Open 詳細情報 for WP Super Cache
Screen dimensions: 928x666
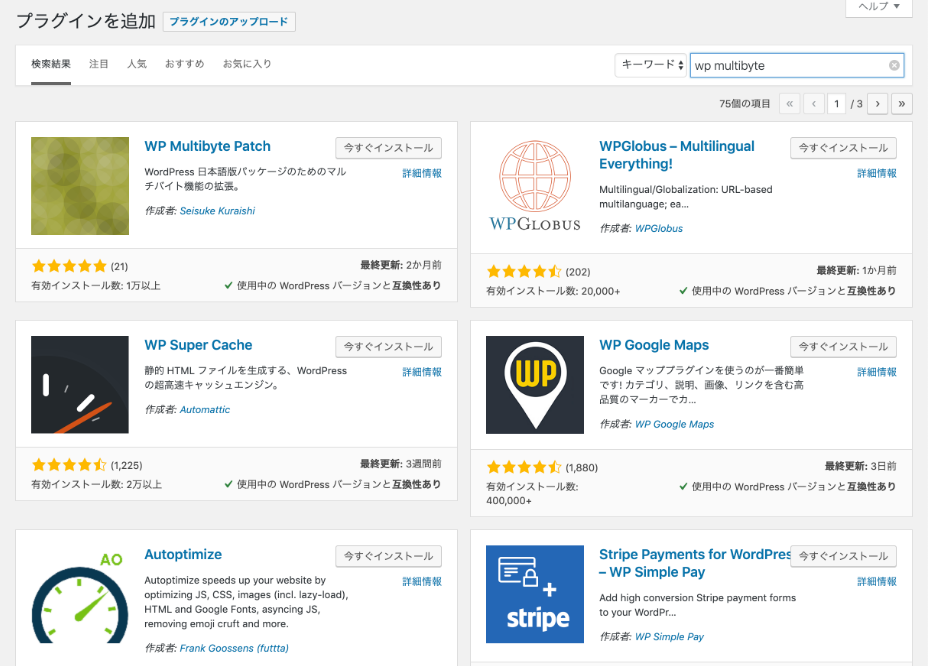422,372
